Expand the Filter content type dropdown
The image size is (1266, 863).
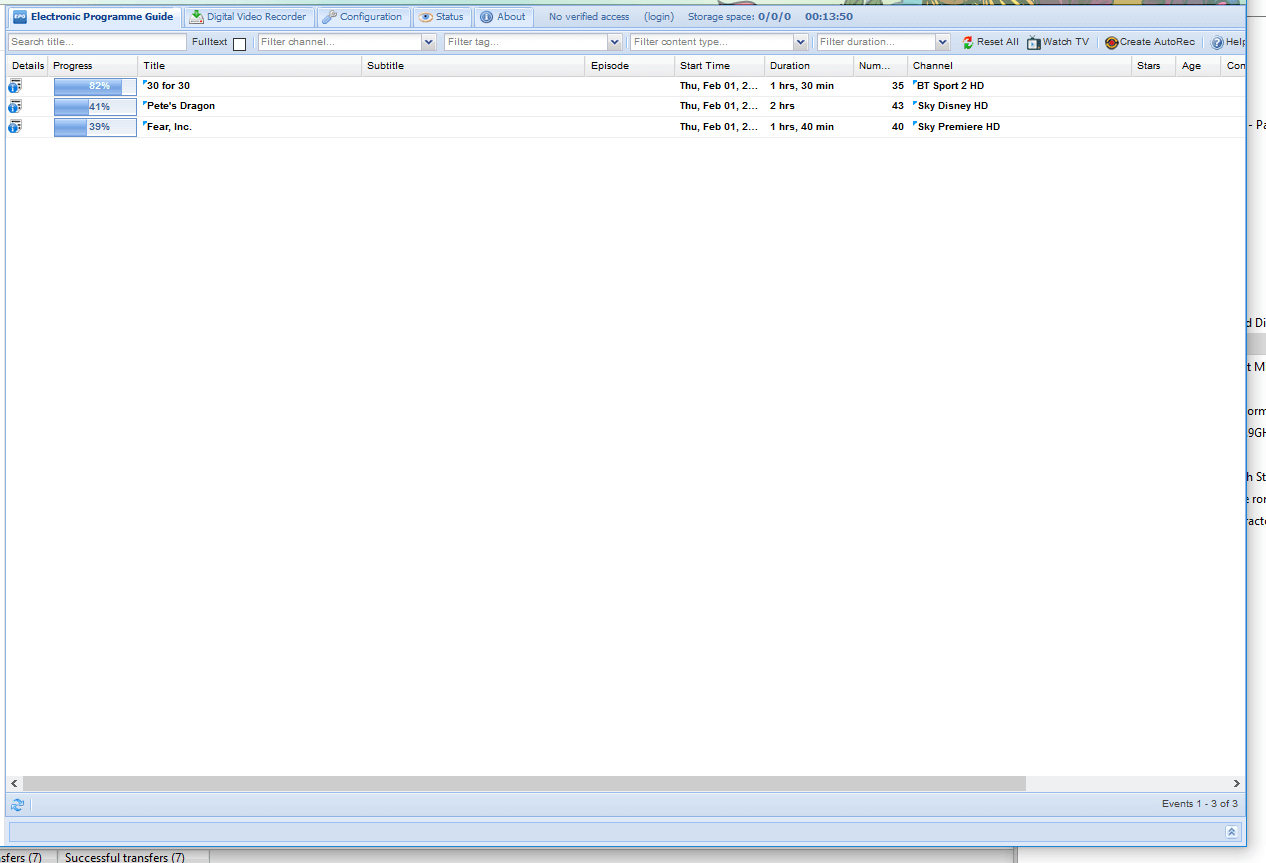coord(800,42)
